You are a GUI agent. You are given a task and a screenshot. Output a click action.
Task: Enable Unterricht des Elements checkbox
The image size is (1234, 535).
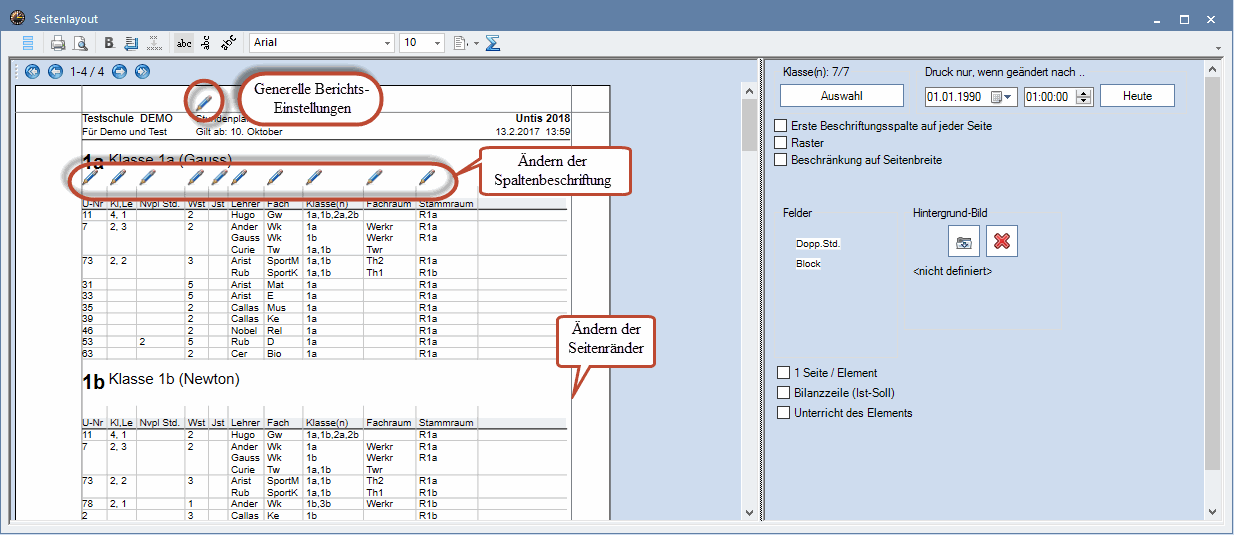point(784,413)
